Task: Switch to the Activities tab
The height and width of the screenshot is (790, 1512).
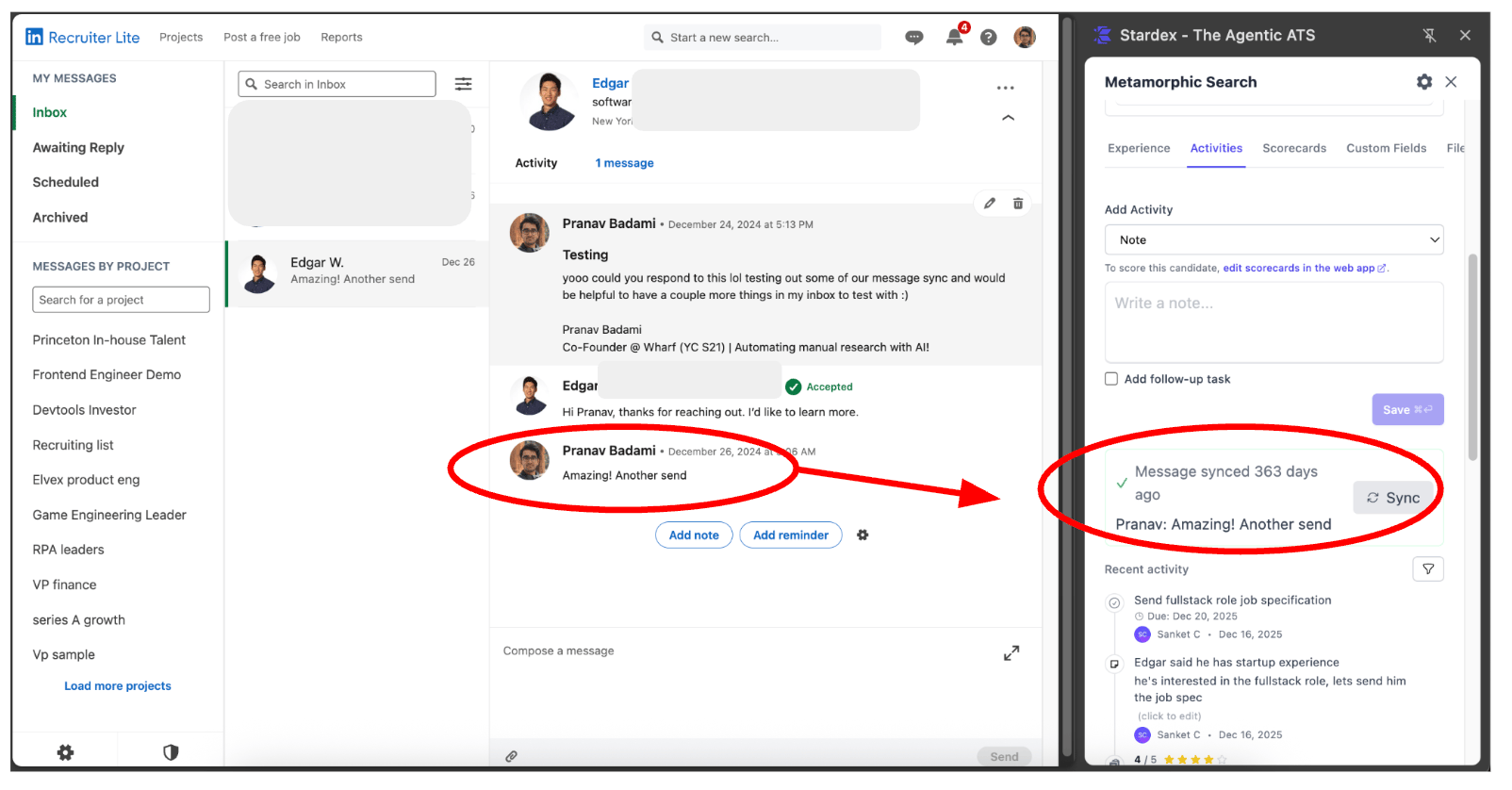Action: coord(1216,148)
